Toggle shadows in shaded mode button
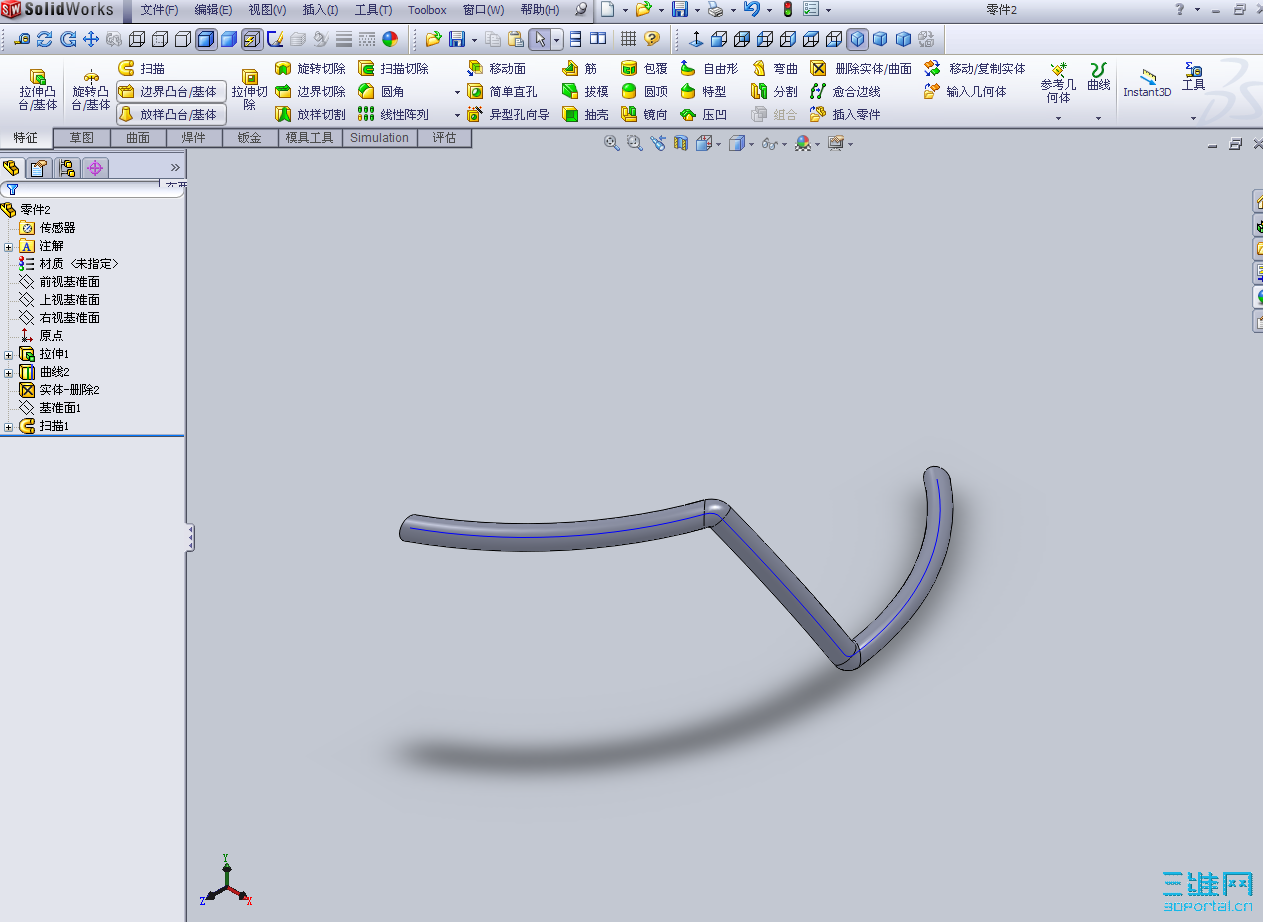This screenshot has height=922, width=1263. tap(252, 39)
